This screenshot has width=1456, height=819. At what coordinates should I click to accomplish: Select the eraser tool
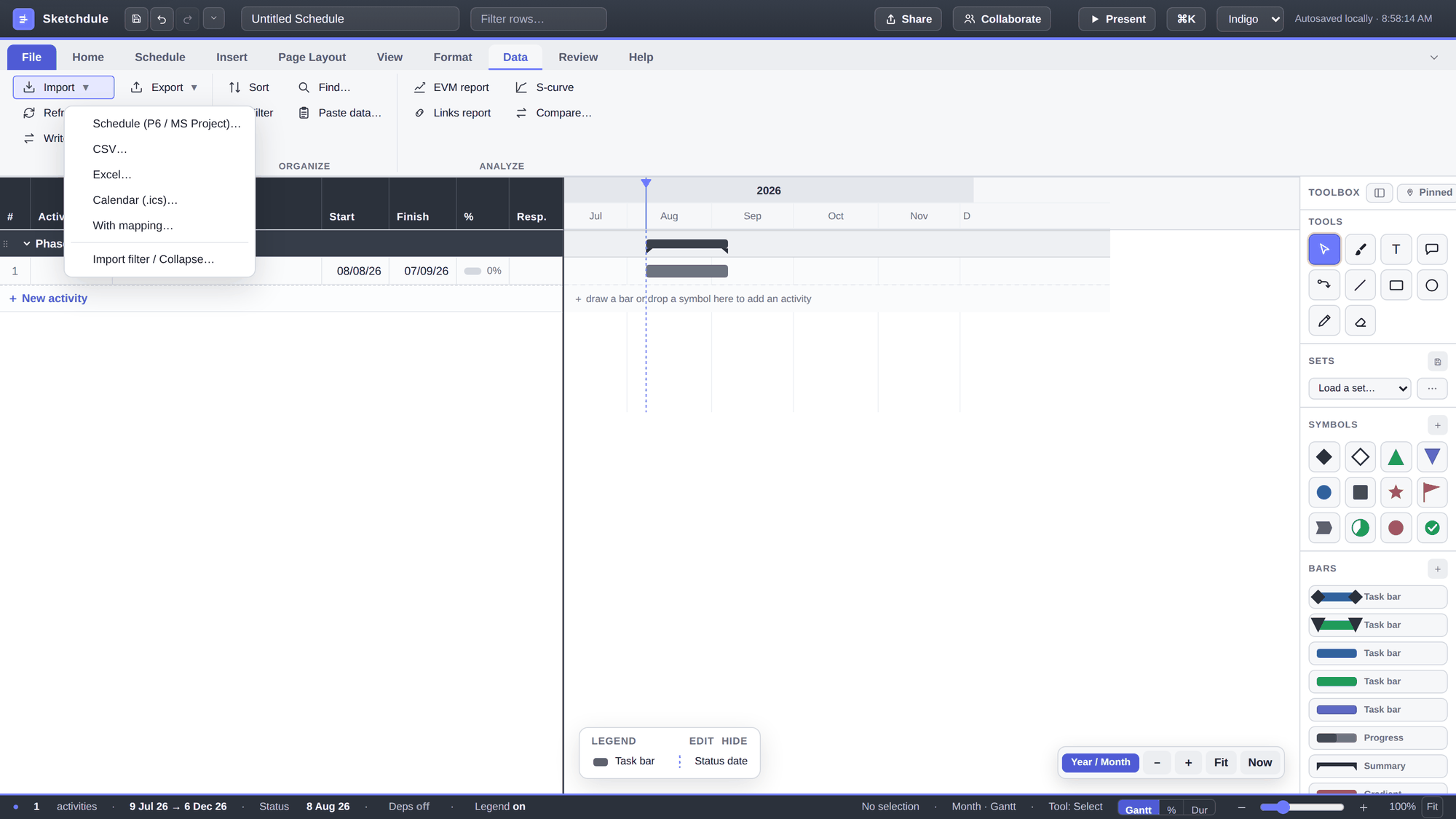1360,320
